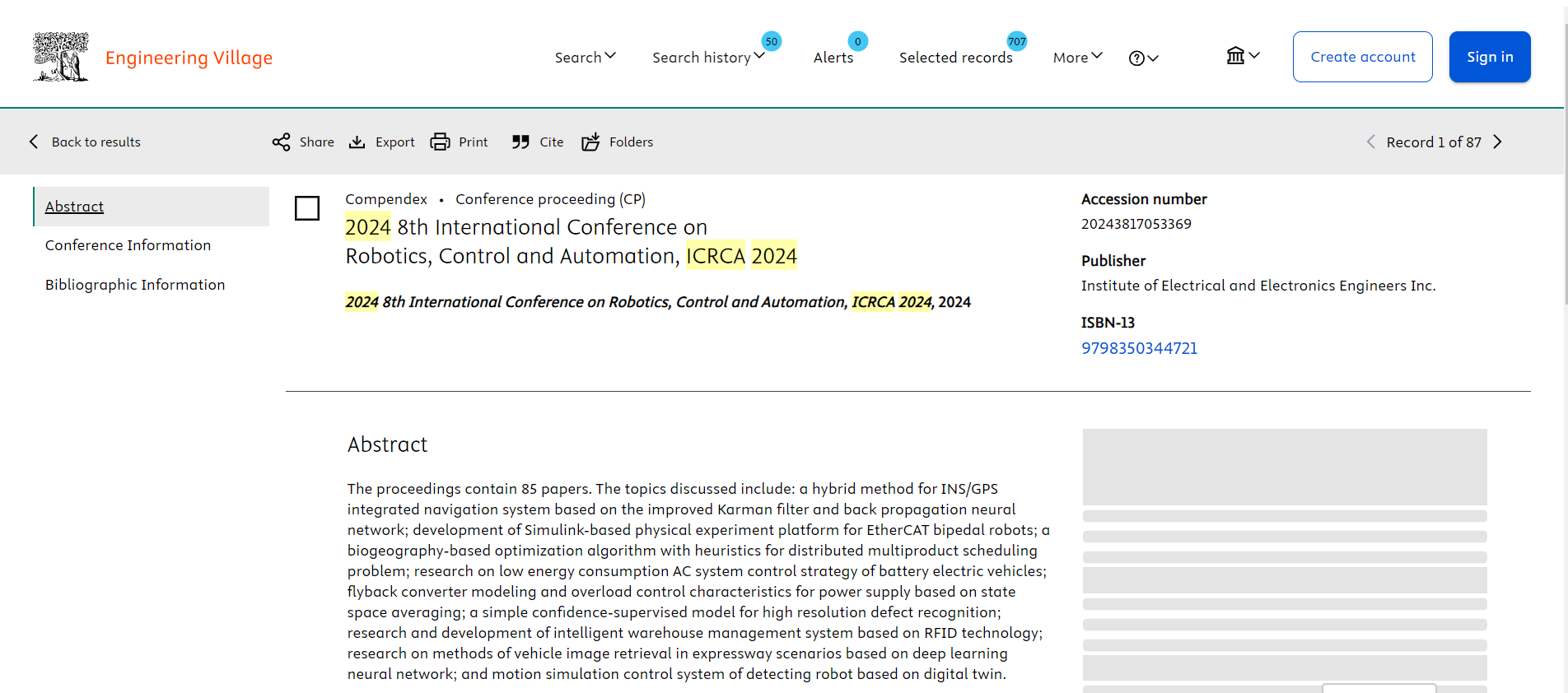Click the Record 1 of 87 text
The width and height of the screenshot is (1568, 693).
tap(1434, 142)
